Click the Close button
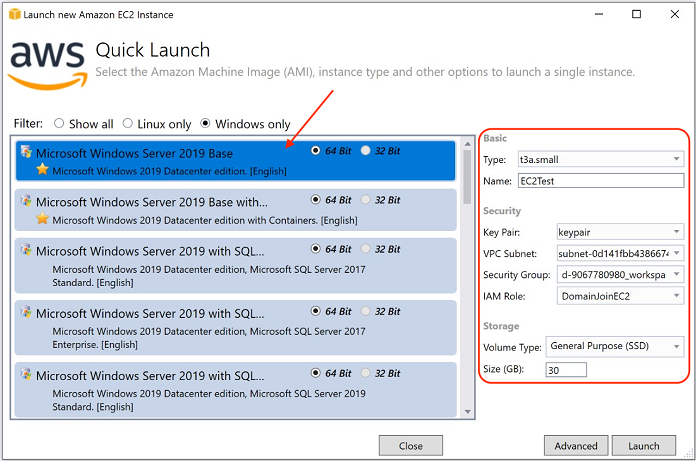The height and width of the screenshot is (461, 696). (x=411, y=445)
